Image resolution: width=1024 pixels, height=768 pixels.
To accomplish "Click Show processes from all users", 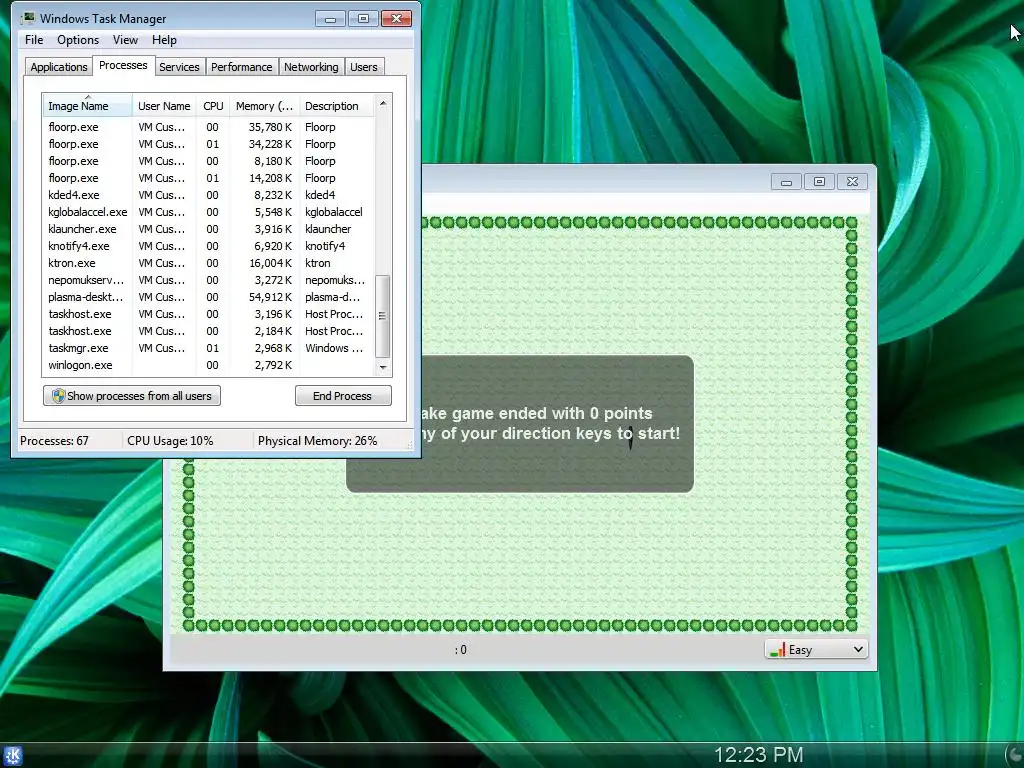I will click(x=132, y=396).
